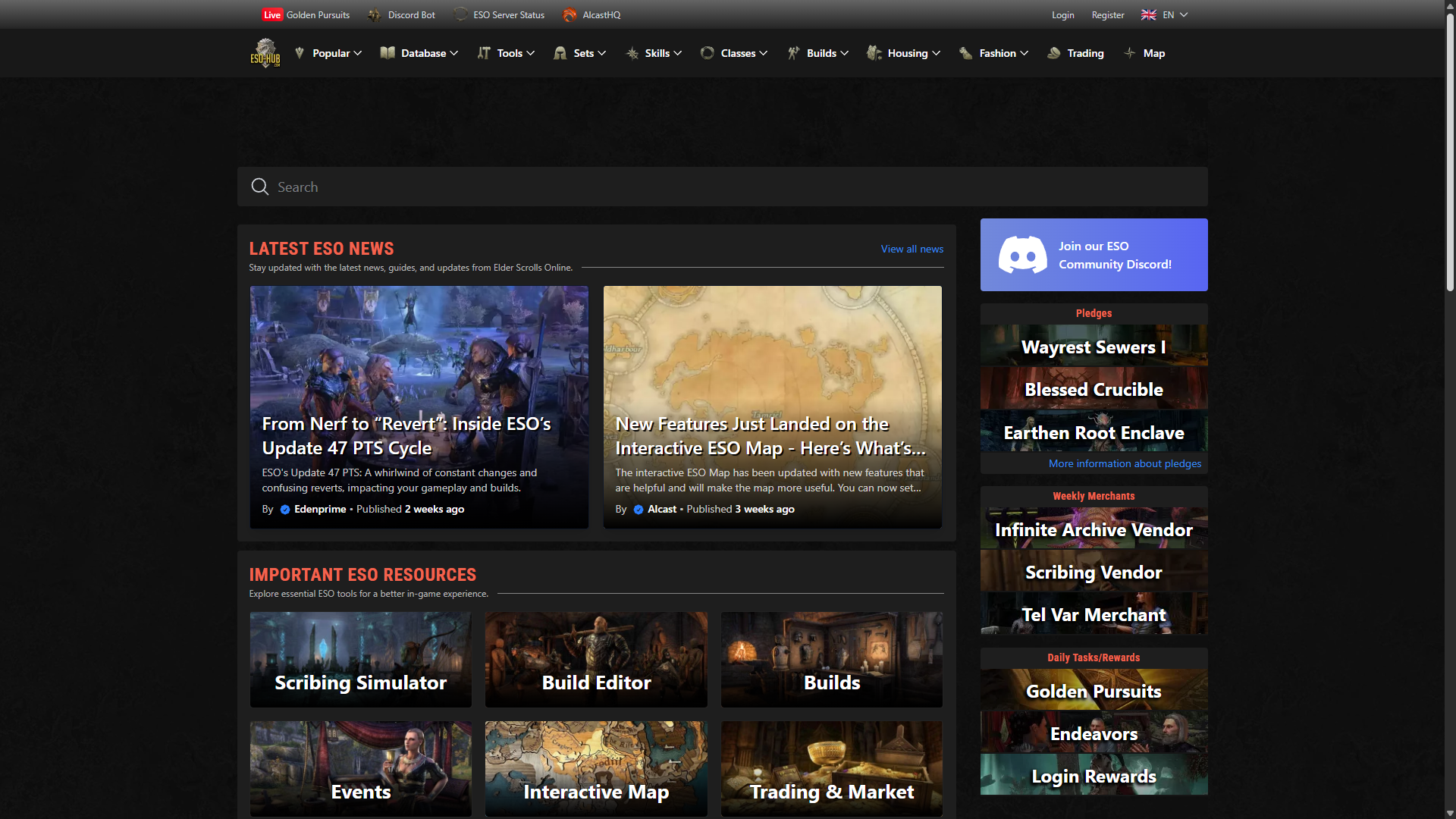Expand the Builds dropdown chevron
The image size is (1456, 819).
pos(845,53)
